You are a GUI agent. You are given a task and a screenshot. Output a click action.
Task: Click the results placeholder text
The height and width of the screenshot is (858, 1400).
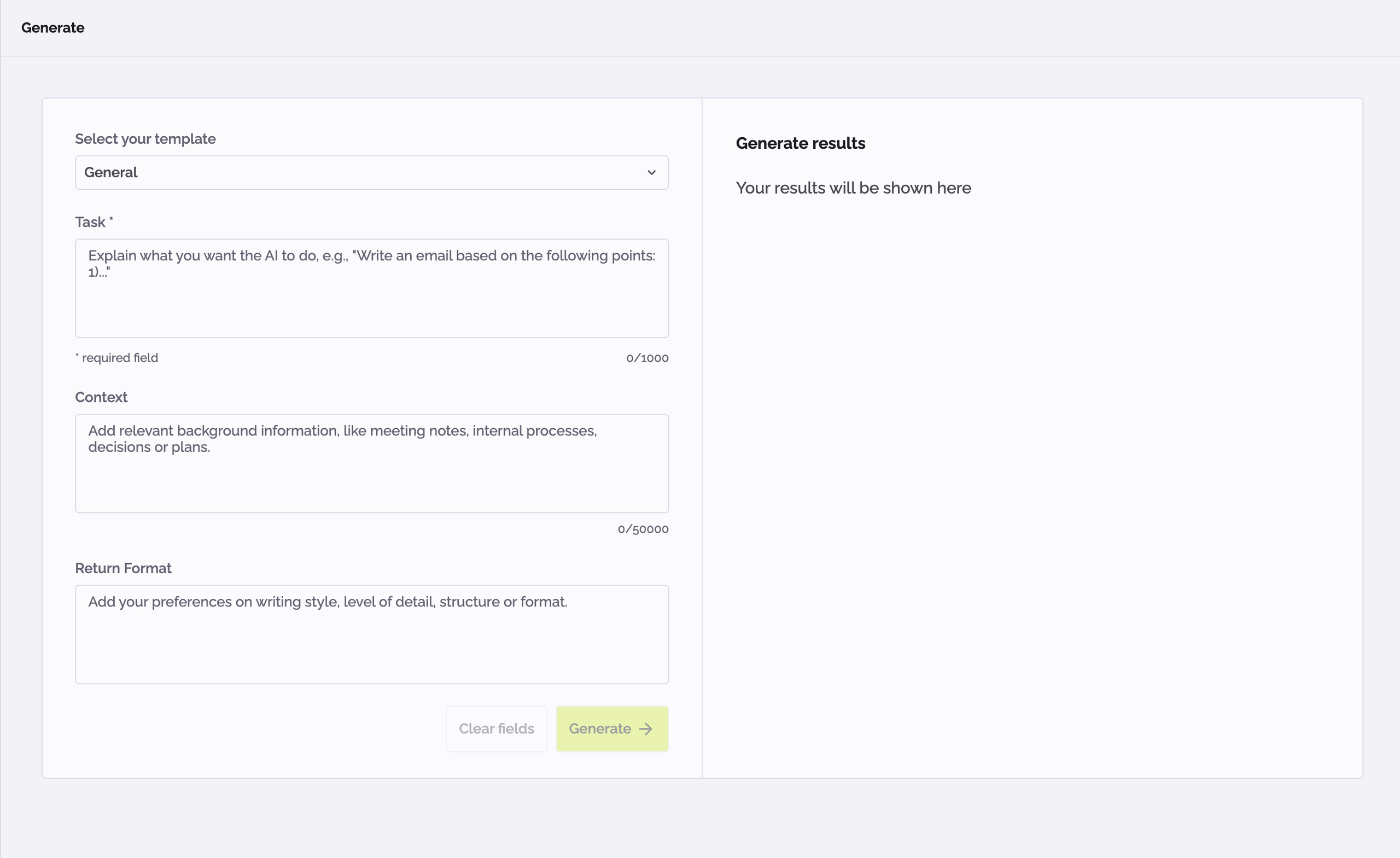tap(853, 188)
